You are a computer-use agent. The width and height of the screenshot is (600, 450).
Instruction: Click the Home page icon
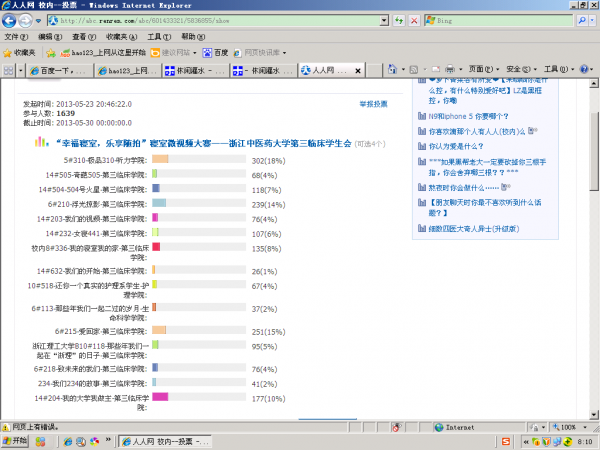[393, 69]
